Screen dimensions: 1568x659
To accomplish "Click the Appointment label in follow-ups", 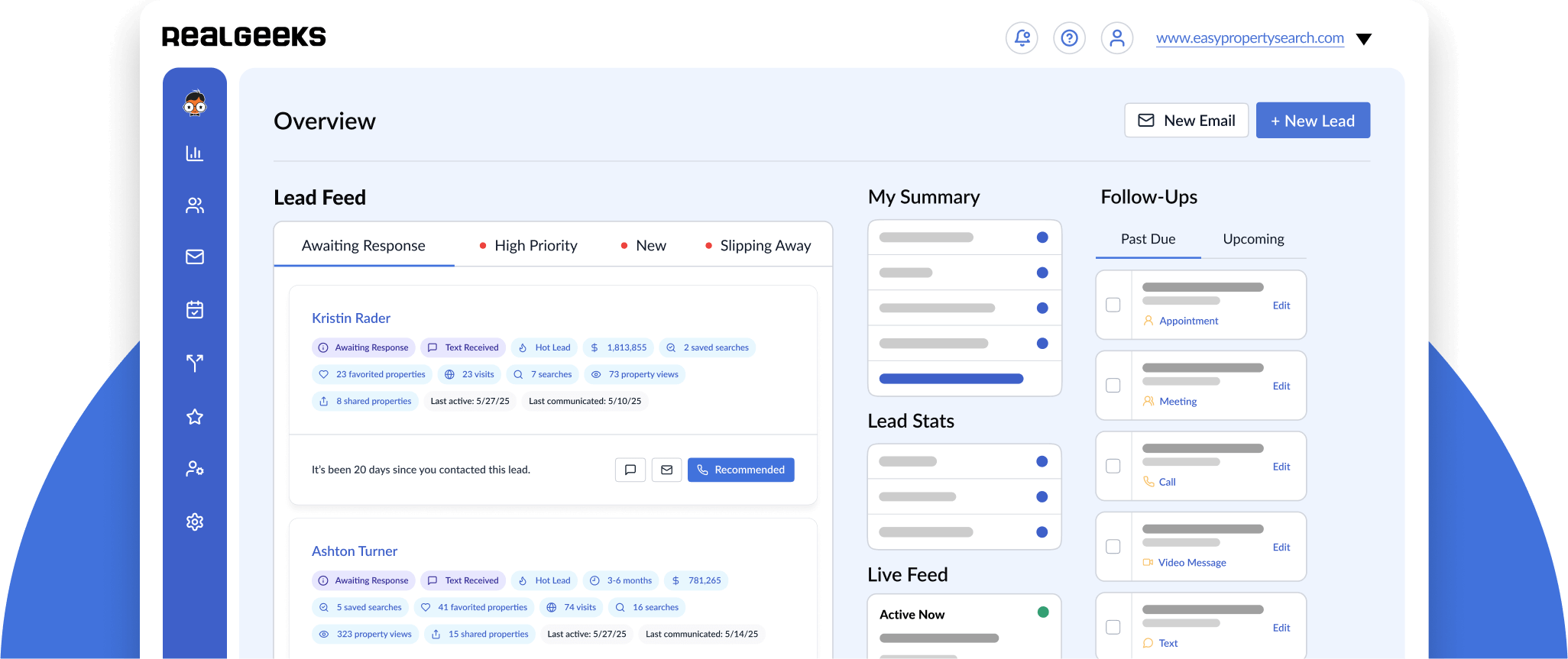I will point(1188,321).
